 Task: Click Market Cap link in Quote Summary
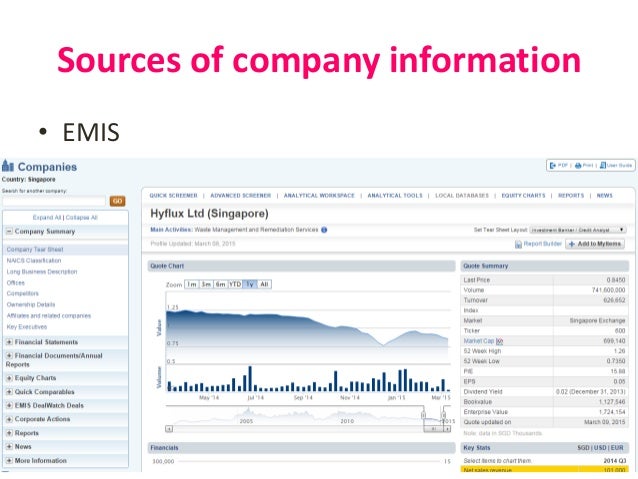[x=478, y=341]
